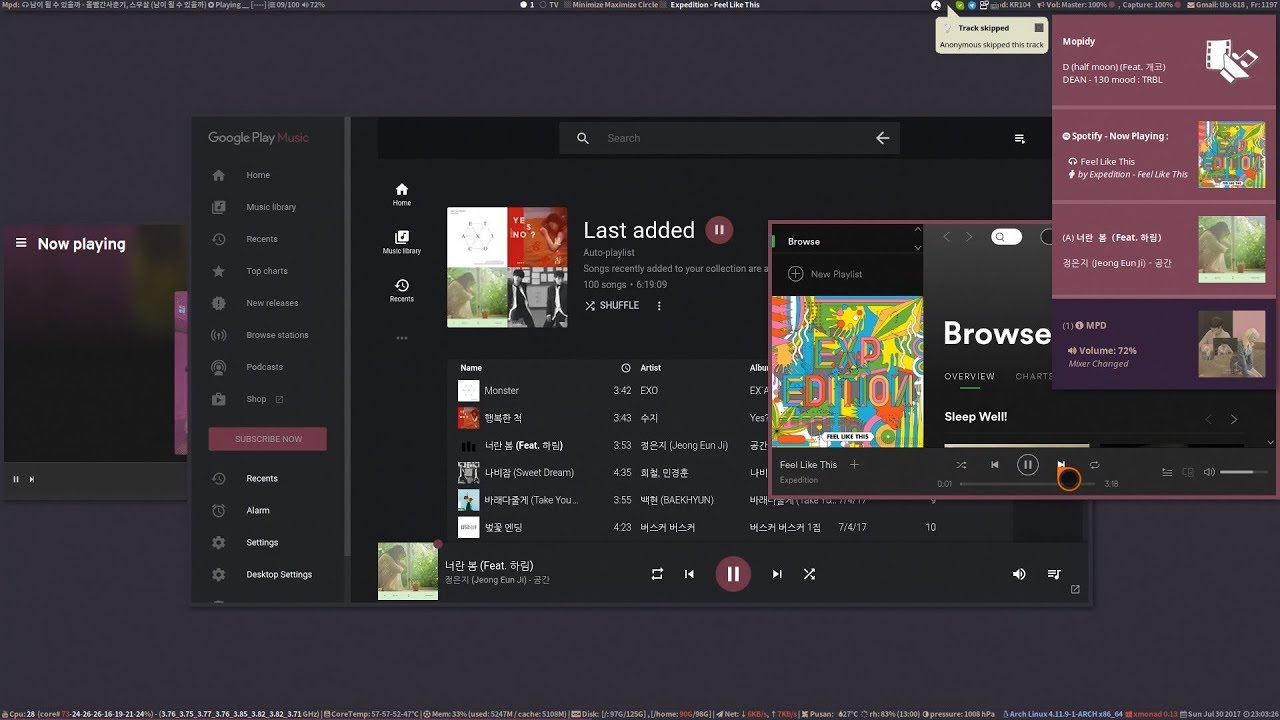Screen dimensions: 1280x720
Task: Open Home in Google Play Music sidebar
Action: [x=258, y=175]
